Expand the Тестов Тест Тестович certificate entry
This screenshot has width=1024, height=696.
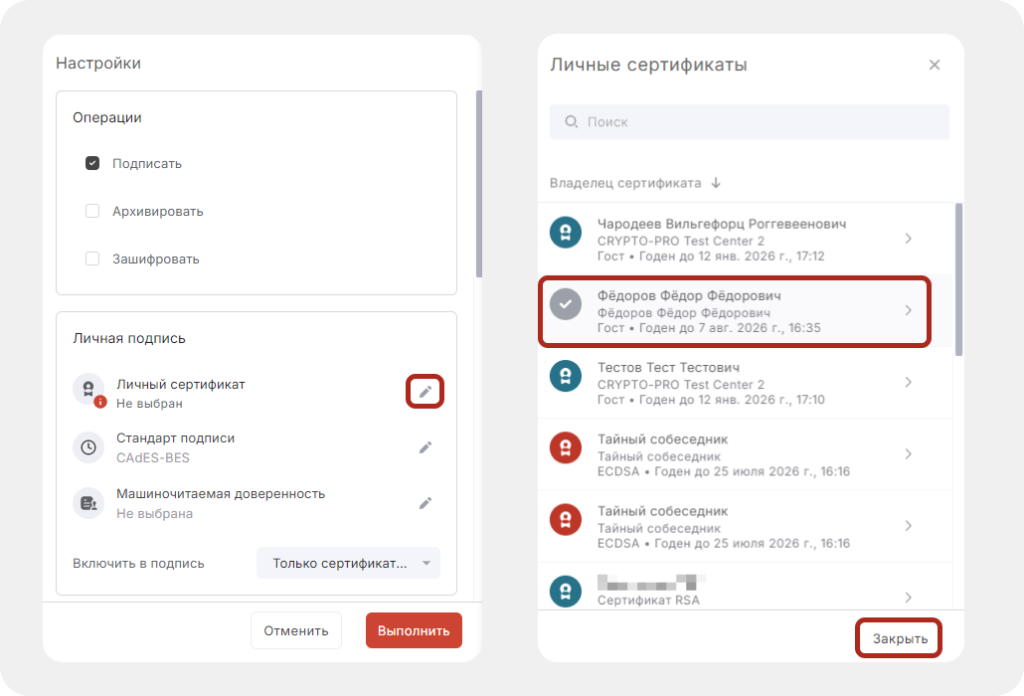pos(908,382)
